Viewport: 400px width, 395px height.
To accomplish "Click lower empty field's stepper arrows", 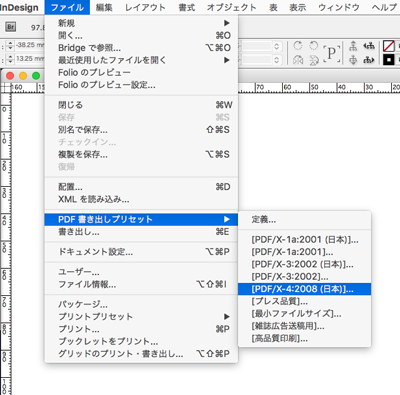I will [276, 60].
